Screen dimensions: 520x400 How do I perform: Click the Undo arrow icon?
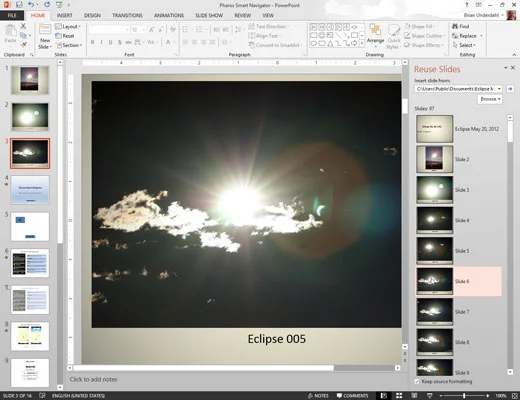point(31,5)
